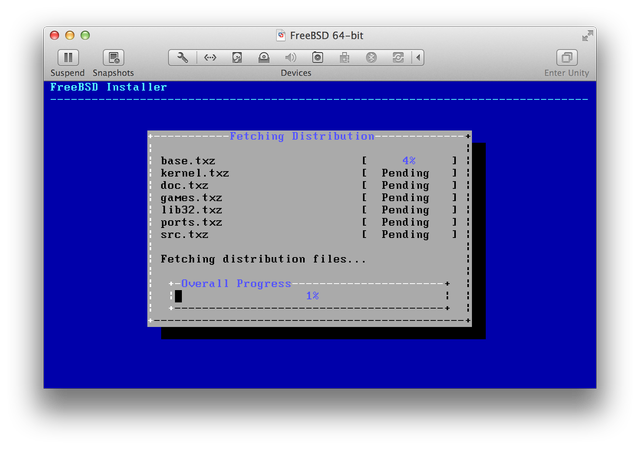Click the Bluetooth device icon
The image size is (640, 449).
tap(371, 58)
